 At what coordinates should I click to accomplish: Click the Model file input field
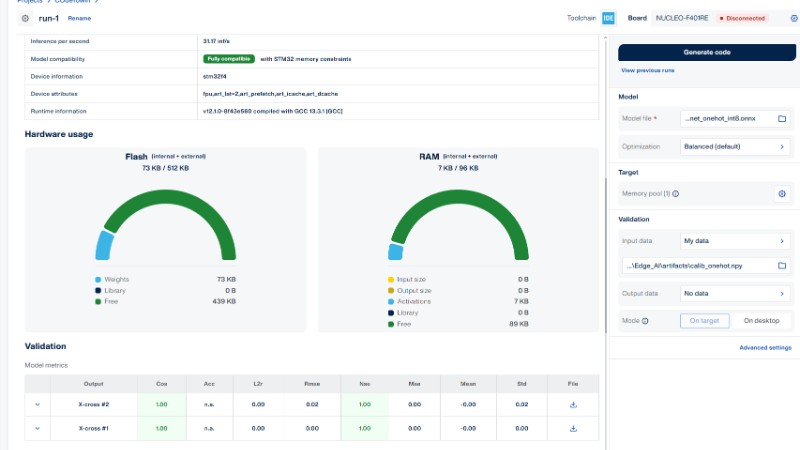[x=735, y=118]
